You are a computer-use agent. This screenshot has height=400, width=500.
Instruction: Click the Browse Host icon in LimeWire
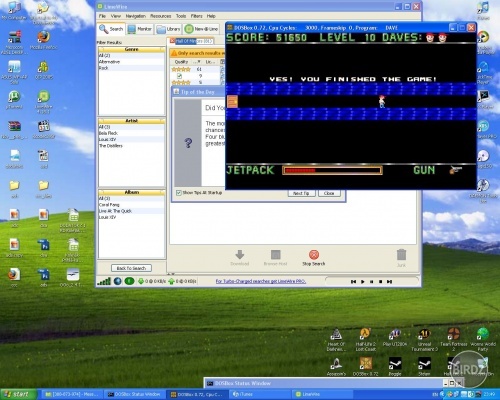(x=276, y=255)
